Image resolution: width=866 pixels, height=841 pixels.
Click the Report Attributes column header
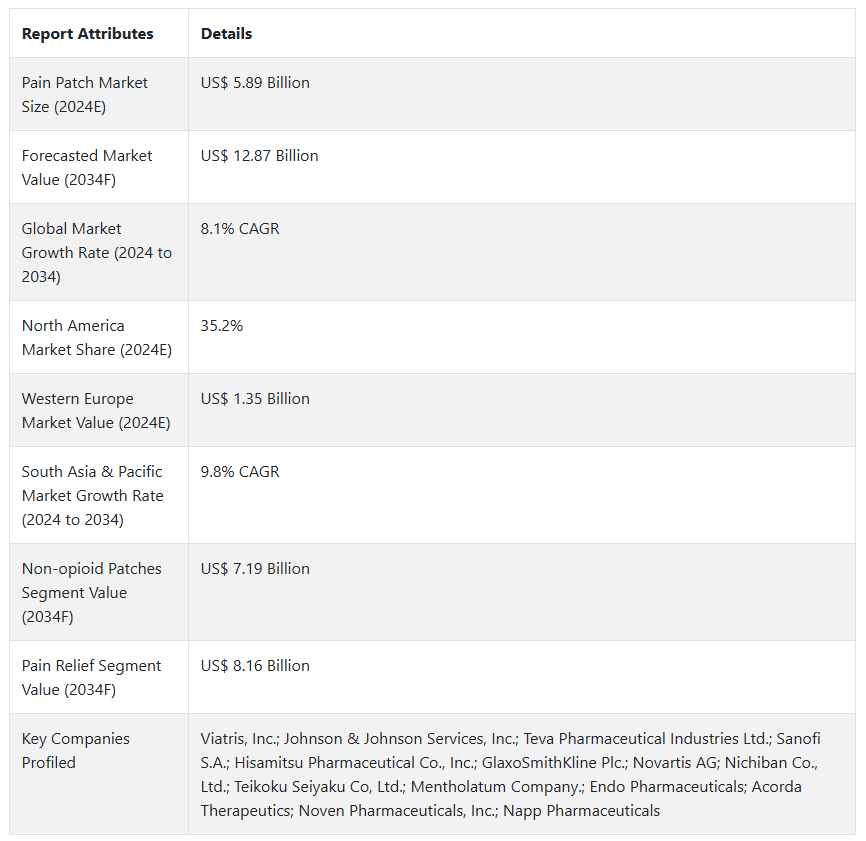88,34
